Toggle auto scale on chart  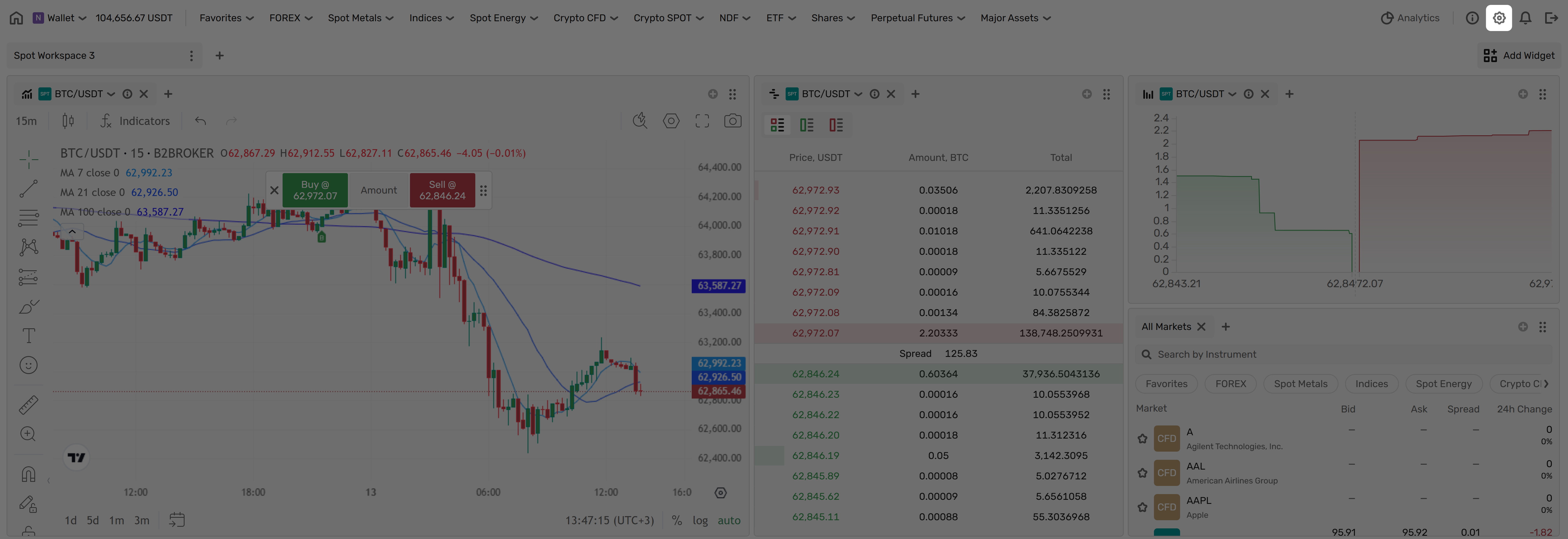coord(729,521)
